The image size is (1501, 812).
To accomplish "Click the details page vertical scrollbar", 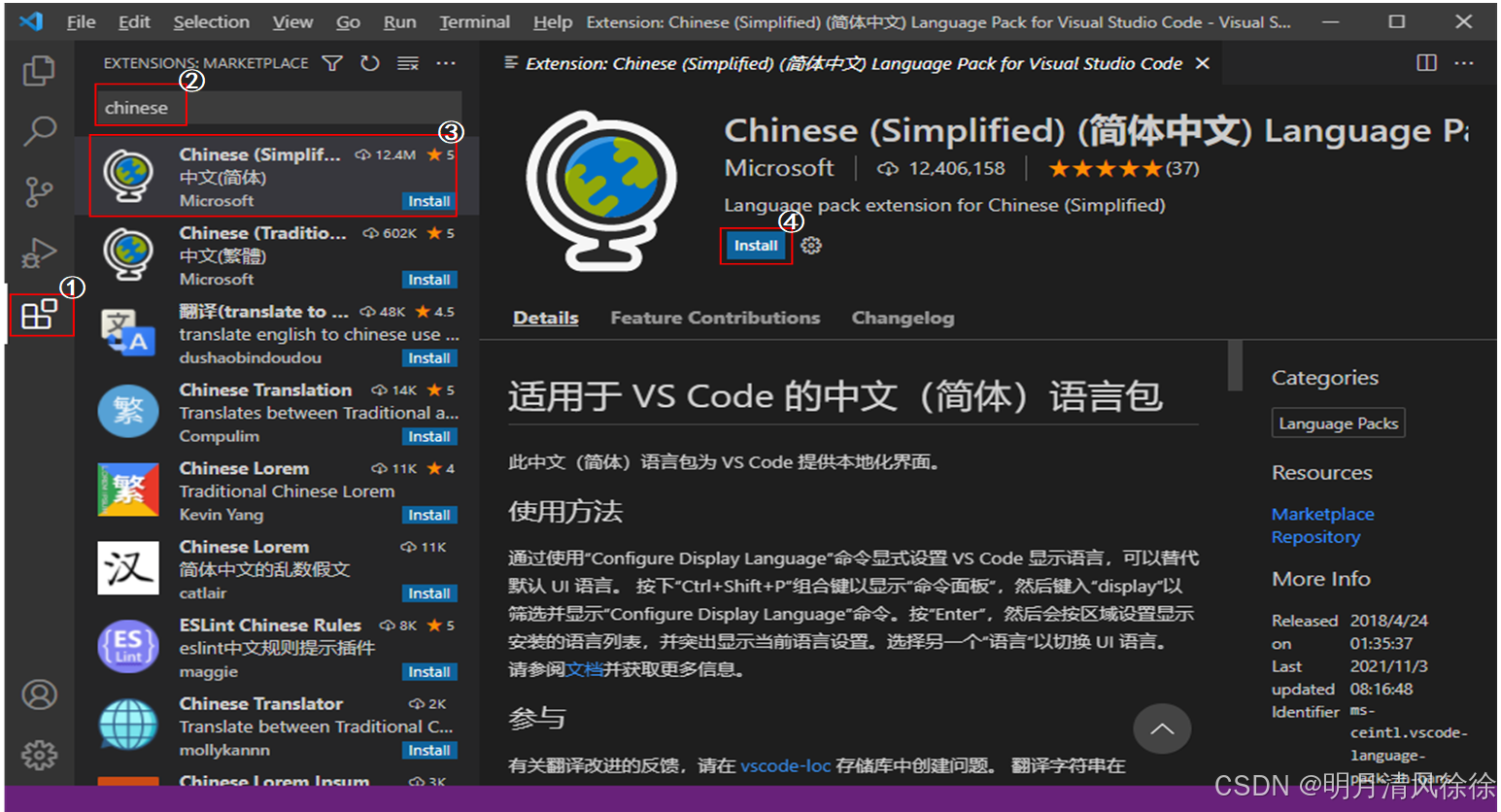I will 1235,365.
